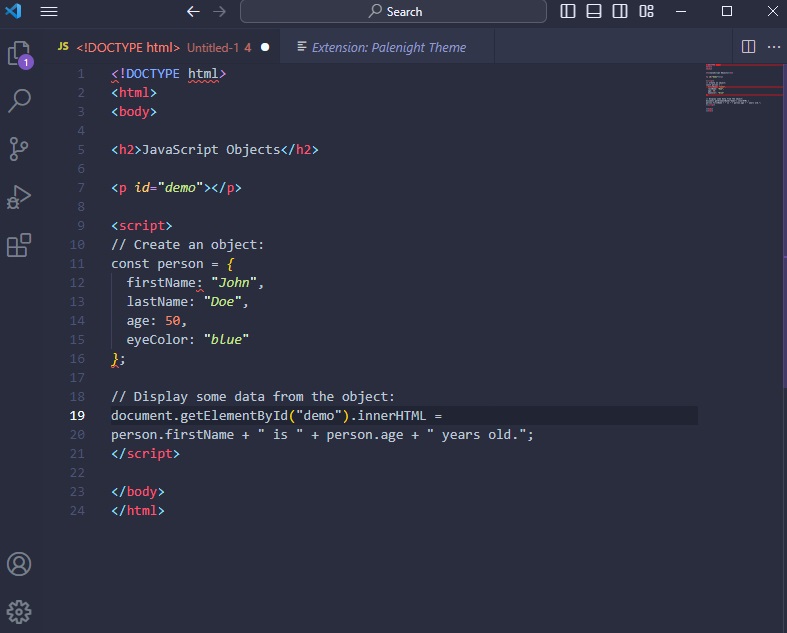The width and height of the screenshot is (787, 633).
Task: Click the 'JavaScript Objects' heading text
Action: coord(211,150)
